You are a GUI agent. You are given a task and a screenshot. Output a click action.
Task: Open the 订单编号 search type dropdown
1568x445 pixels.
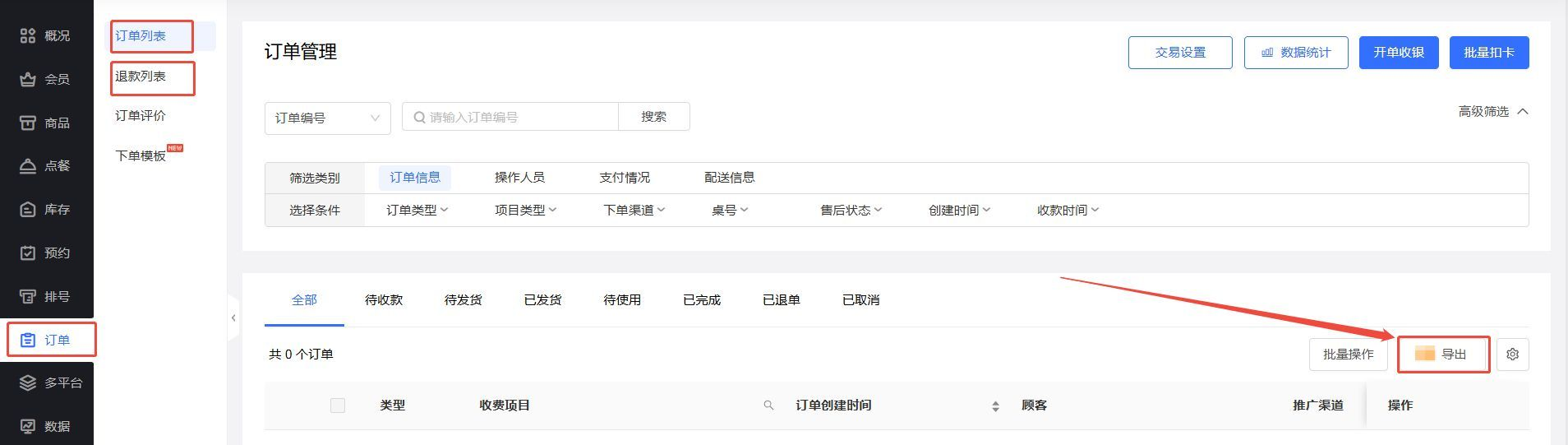(327, 118)
